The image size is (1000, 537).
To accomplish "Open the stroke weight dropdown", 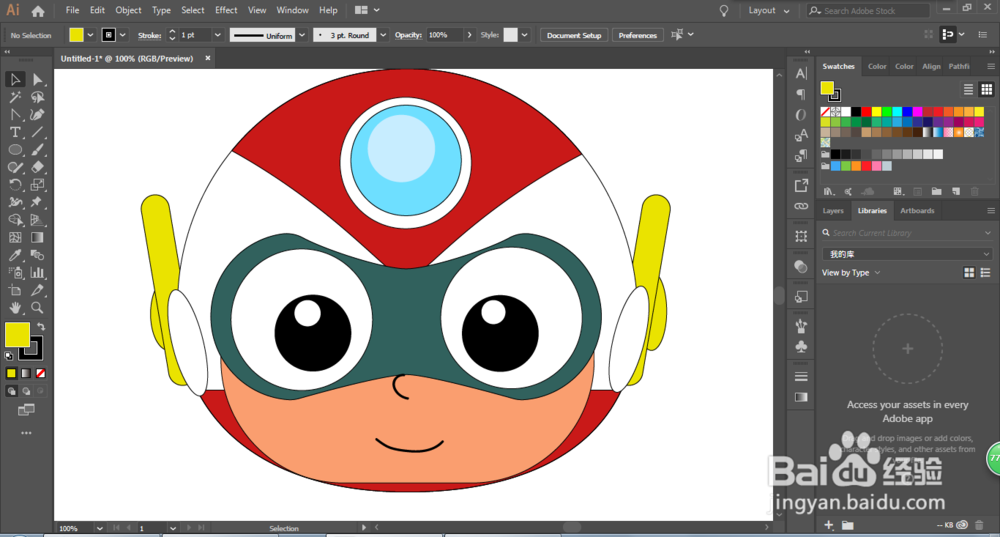I will click(x=217, y=35).
